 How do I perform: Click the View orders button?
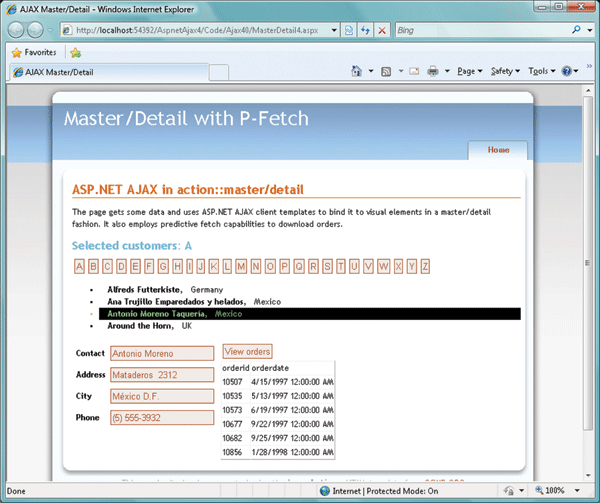pyautogui.click(x=247, y=351)
